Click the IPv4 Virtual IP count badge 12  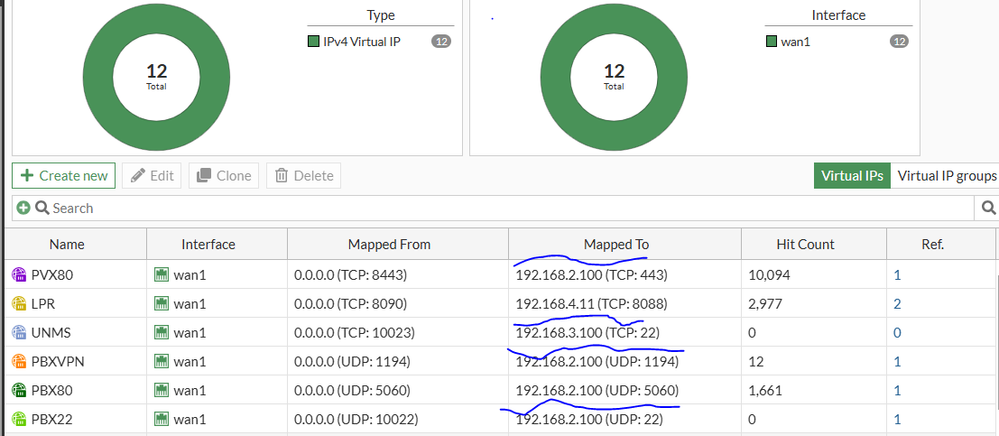pos(441,41)
